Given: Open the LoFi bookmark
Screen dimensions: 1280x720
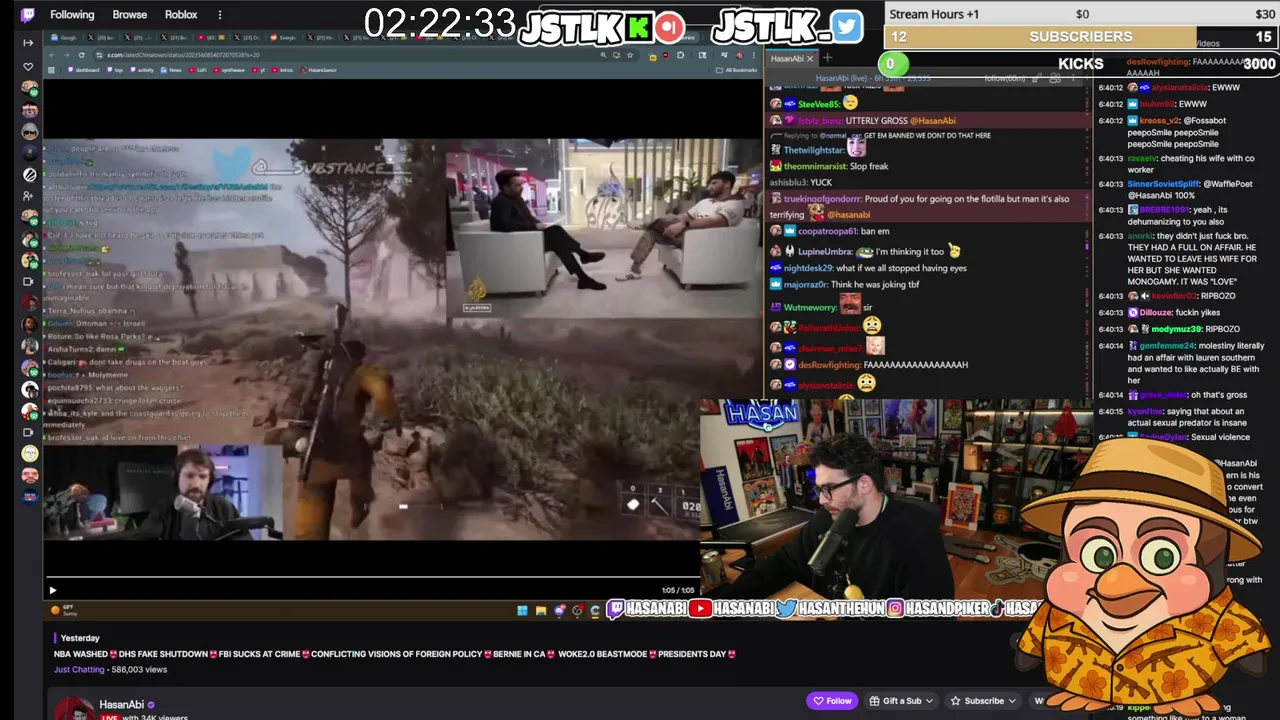Looking at the screenshot, I should point(198,70).
